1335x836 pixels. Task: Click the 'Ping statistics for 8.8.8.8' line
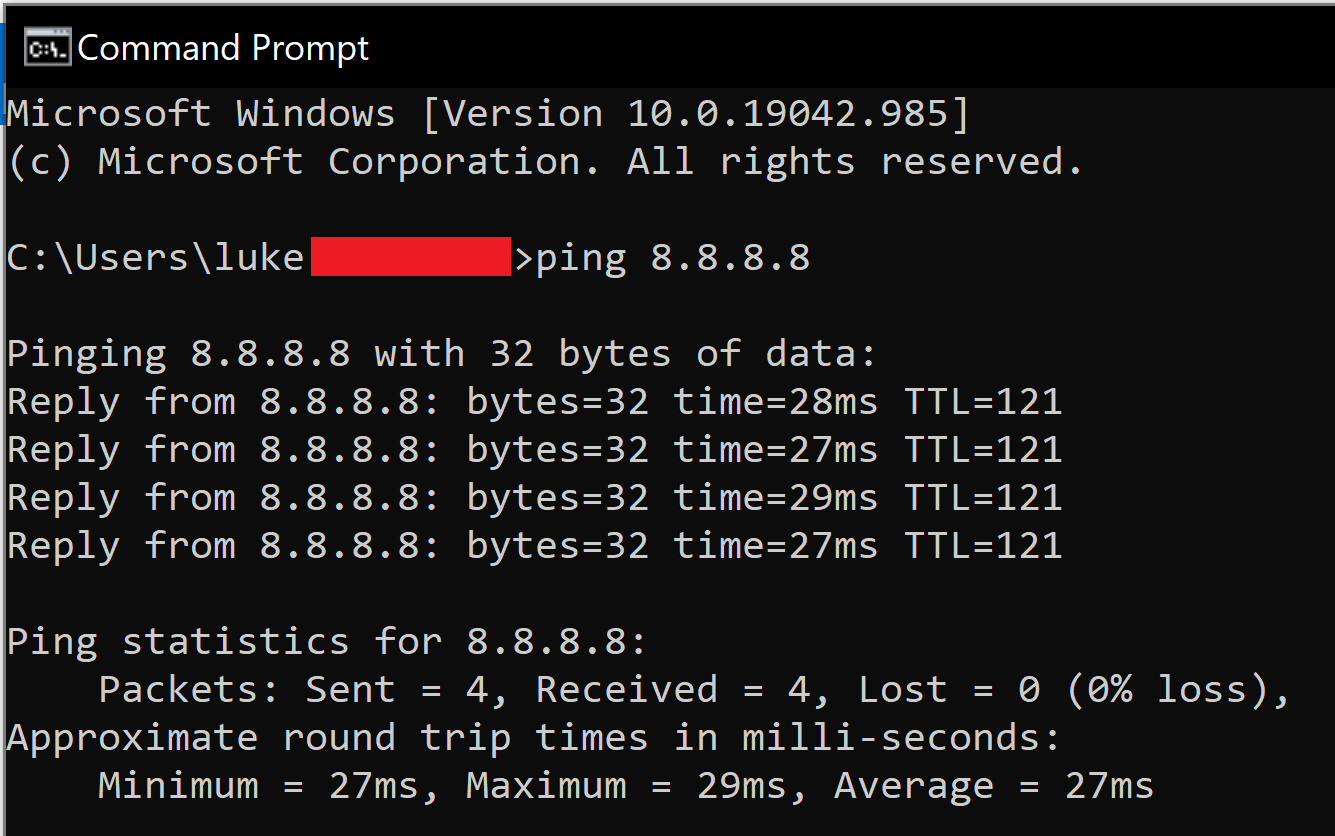click(327, 642)
